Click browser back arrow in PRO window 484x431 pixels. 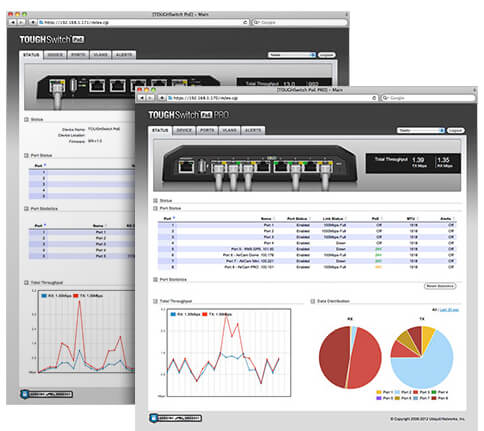coord(142,98)
